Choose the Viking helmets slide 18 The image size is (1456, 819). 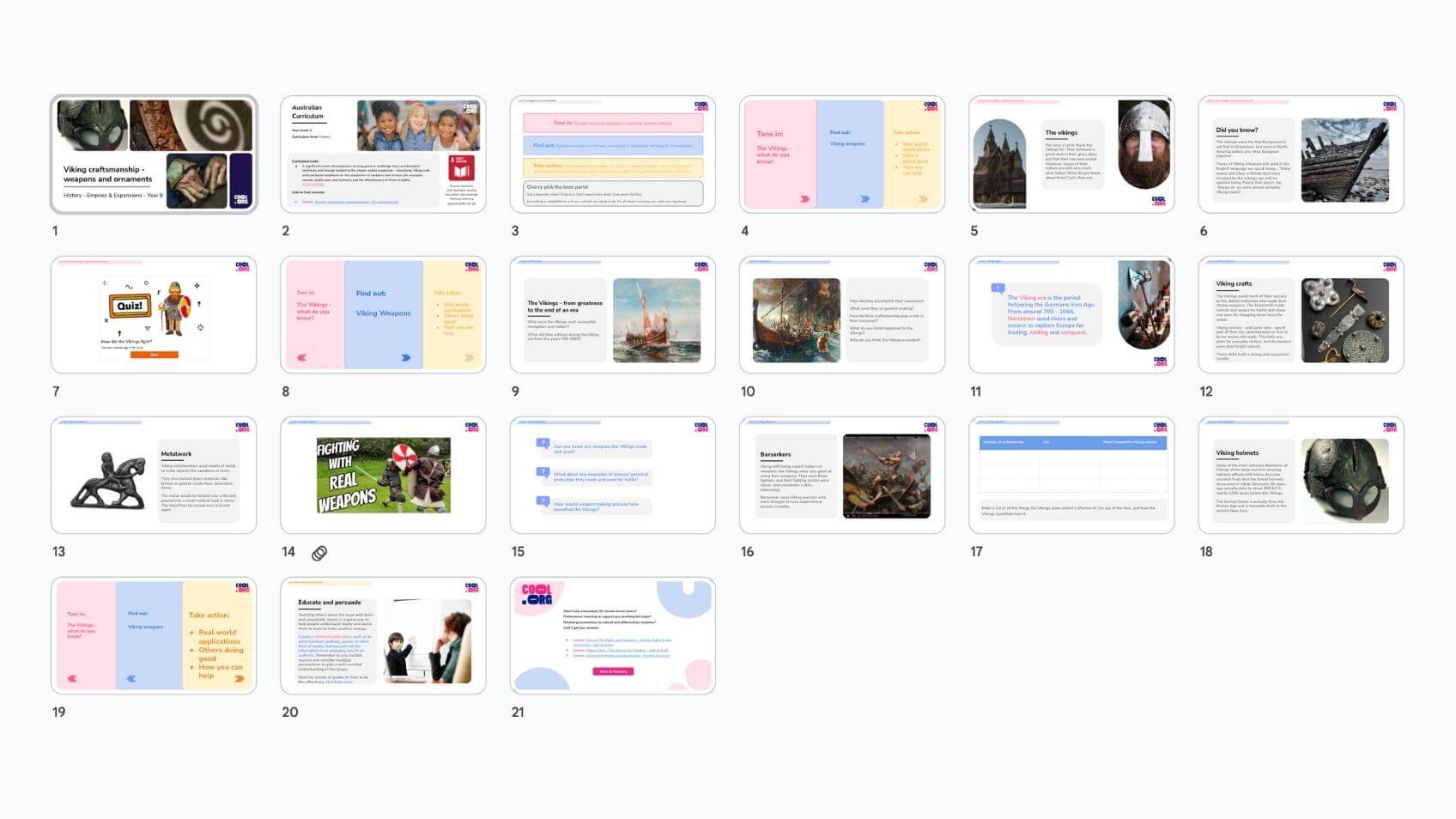click(1301, 476)
